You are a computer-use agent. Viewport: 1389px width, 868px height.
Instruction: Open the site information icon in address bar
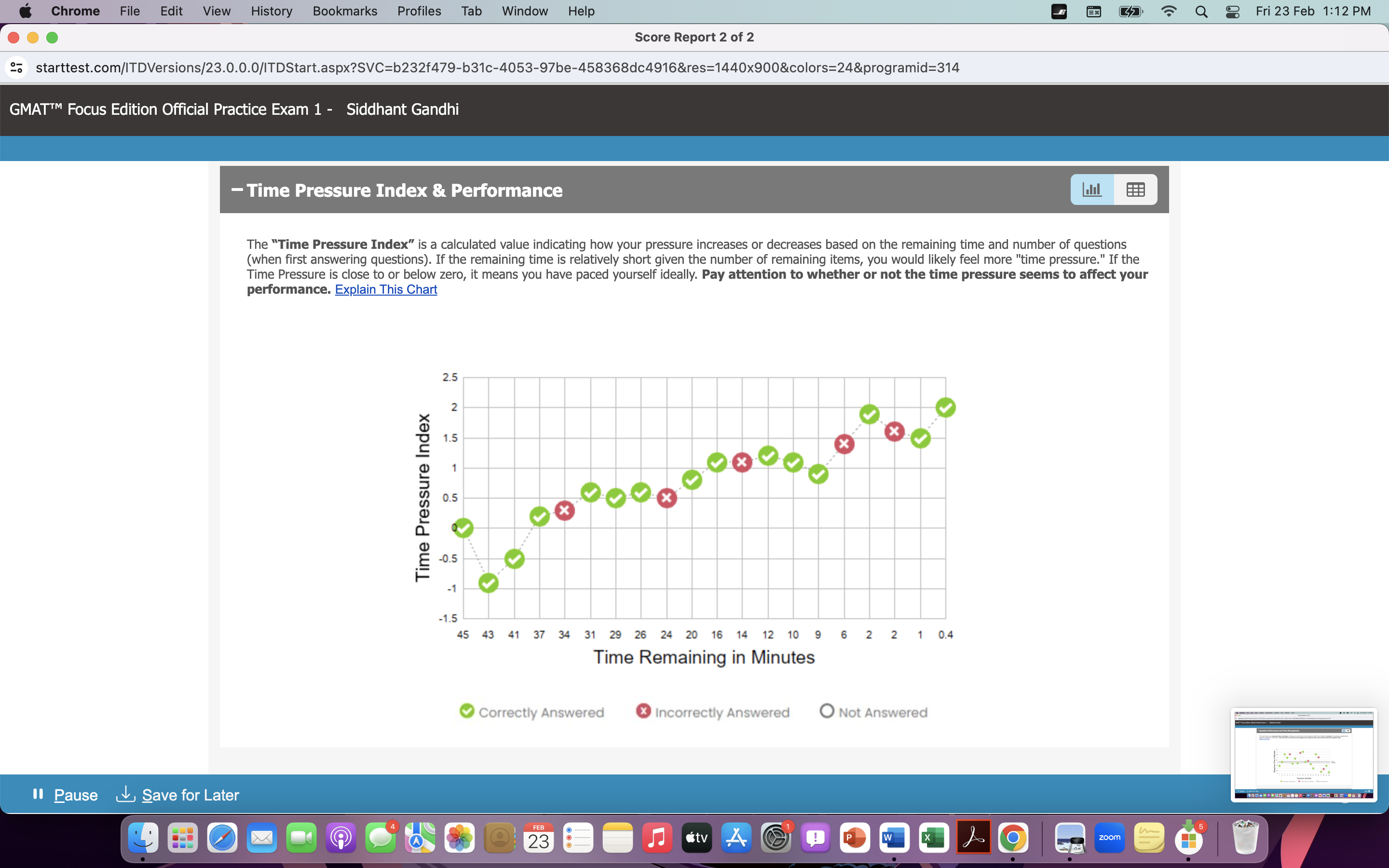17,68
